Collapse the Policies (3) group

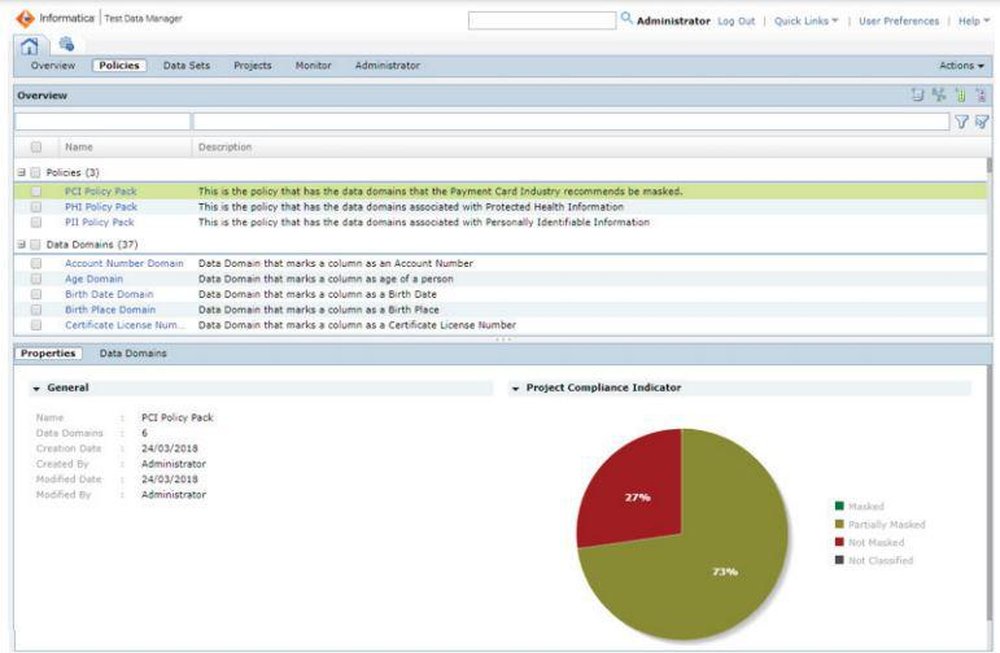pyautogui.click(x=21, y=172)
